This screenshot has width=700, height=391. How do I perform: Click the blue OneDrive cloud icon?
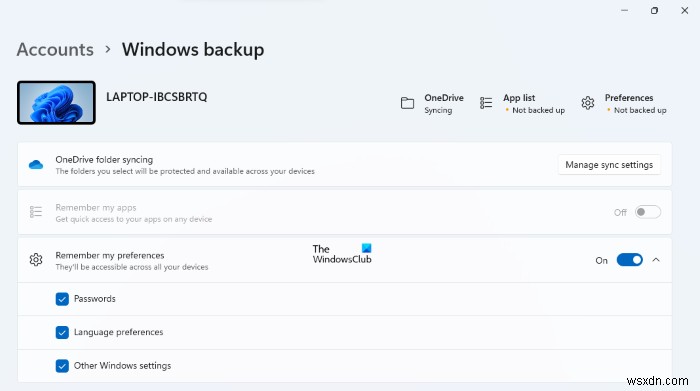click(36, 165)
